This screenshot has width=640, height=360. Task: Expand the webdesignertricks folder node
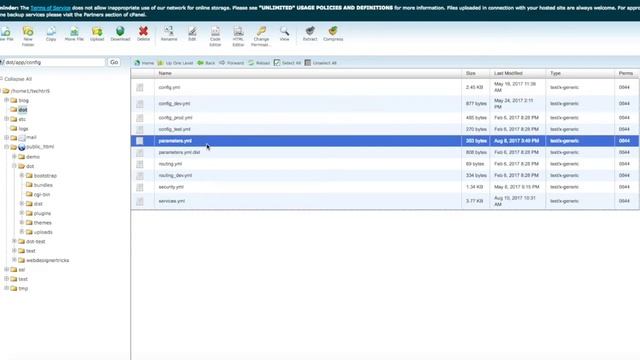[x=14, y=260]
